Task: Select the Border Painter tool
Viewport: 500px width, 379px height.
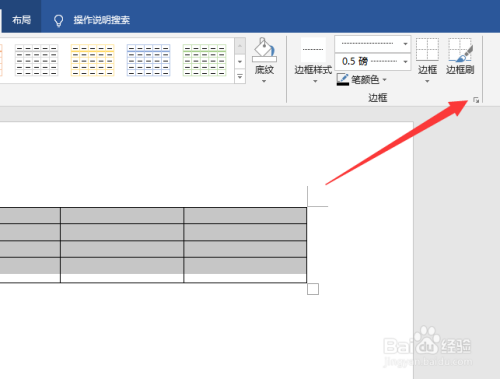Action: click(460, 56)
